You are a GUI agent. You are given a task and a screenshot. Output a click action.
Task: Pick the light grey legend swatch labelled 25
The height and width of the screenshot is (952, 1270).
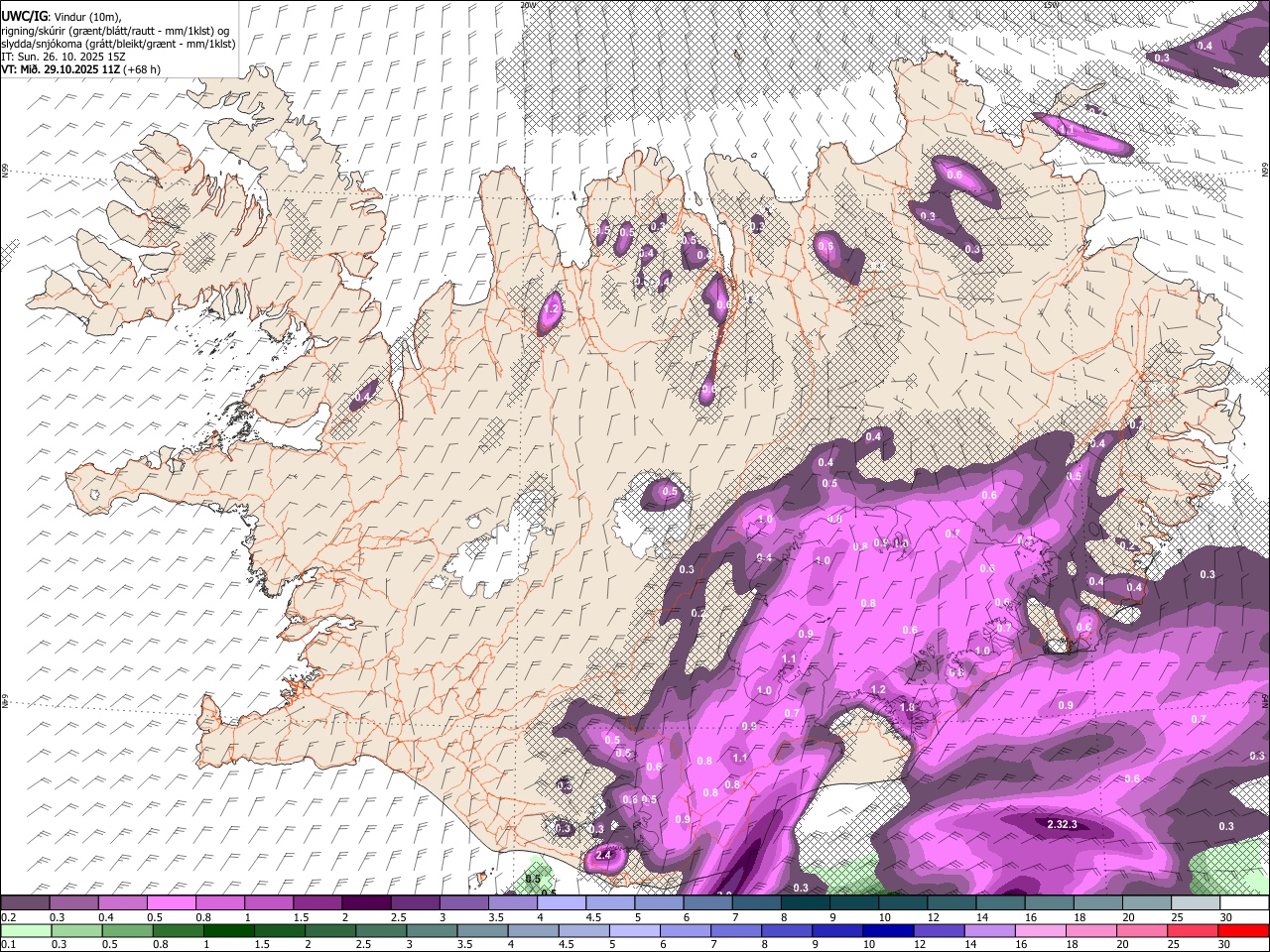click(1196, 903)
